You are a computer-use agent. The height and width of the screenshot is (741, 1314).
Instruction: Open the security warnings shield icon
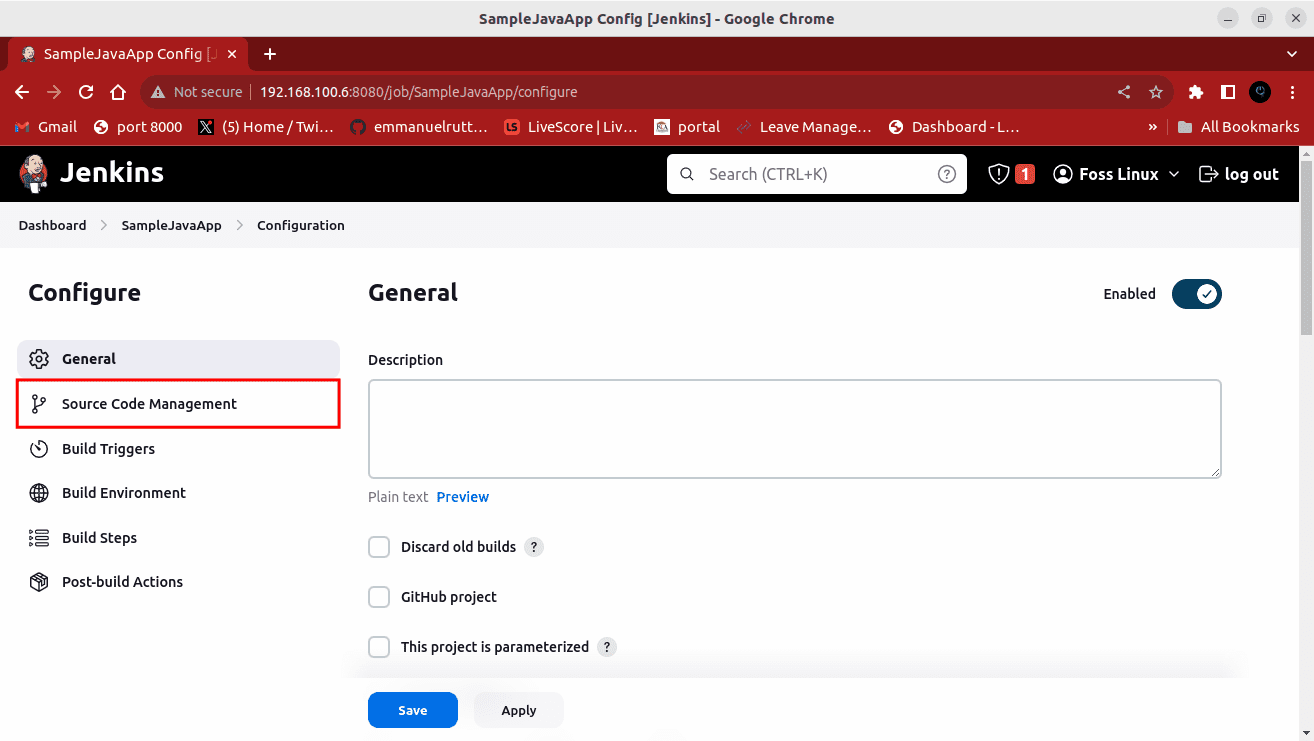(x=998, y=174)
